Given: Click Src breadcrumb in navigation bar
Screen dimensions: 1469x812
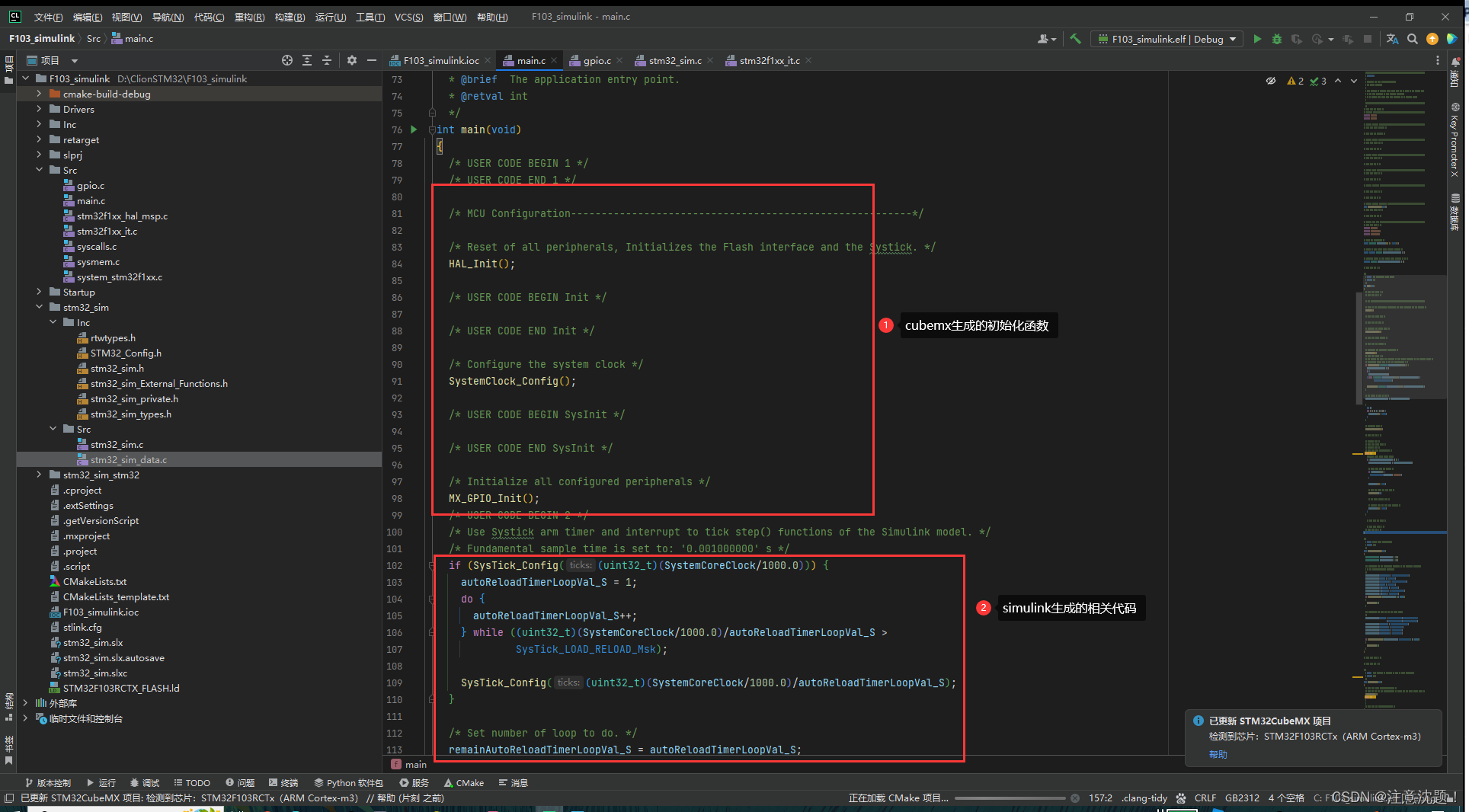Looking at the screenshot, I should point(94,38).
